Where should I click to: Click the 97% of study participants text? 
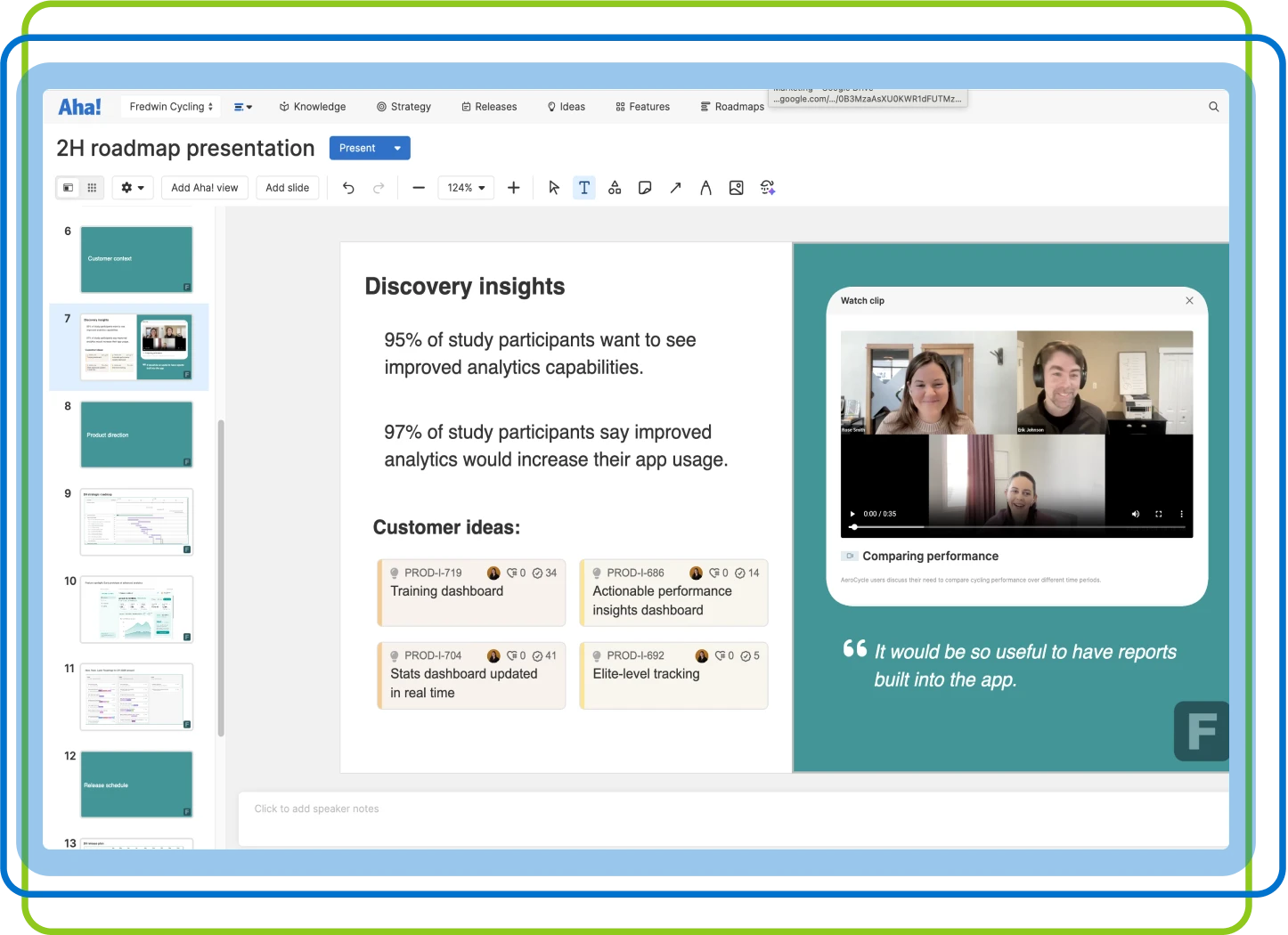coord(556,446)
